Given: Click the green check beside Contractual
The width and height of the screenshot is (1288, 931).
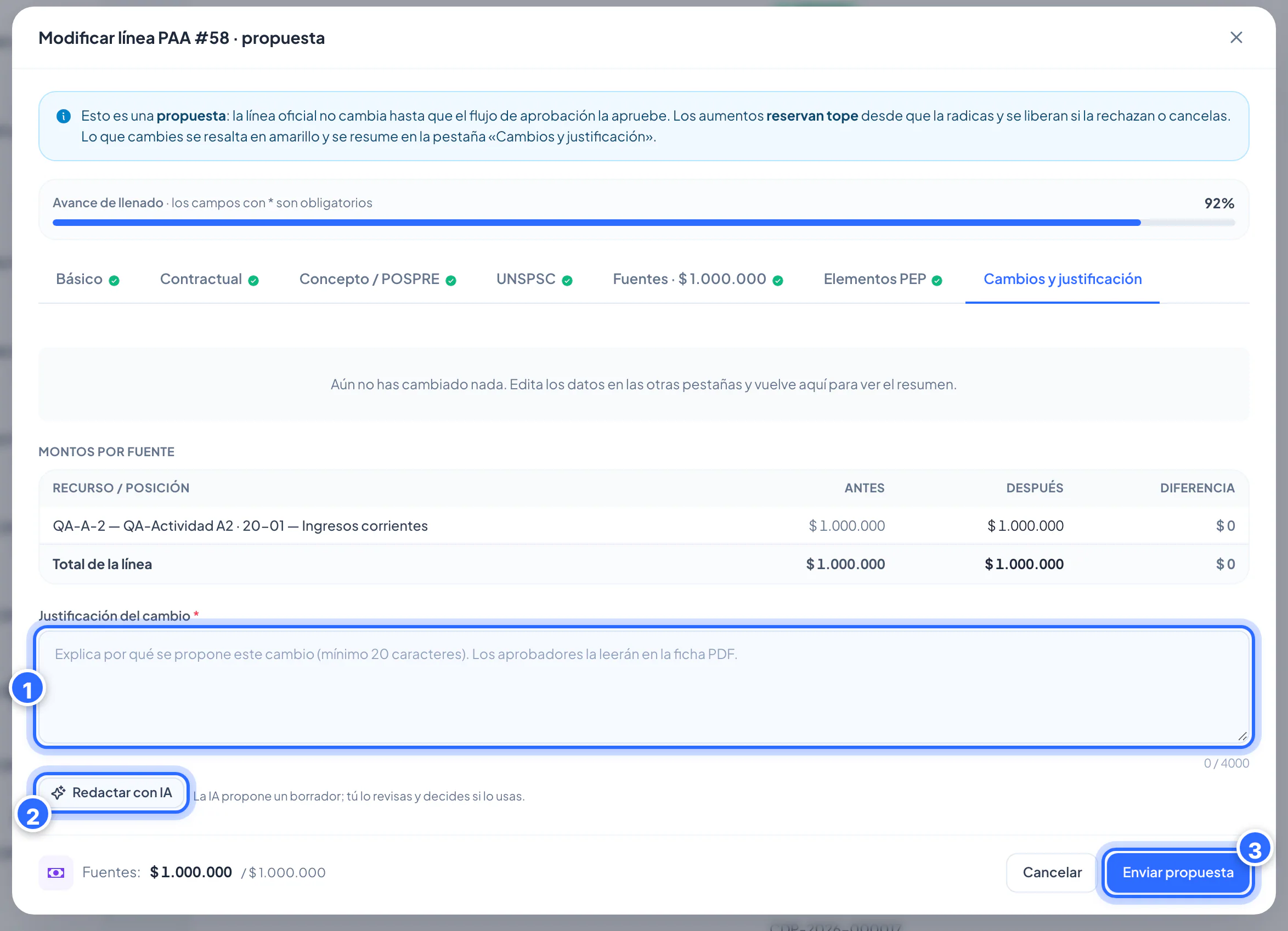Looking at the screenshot, I should (x=253, y=280).
